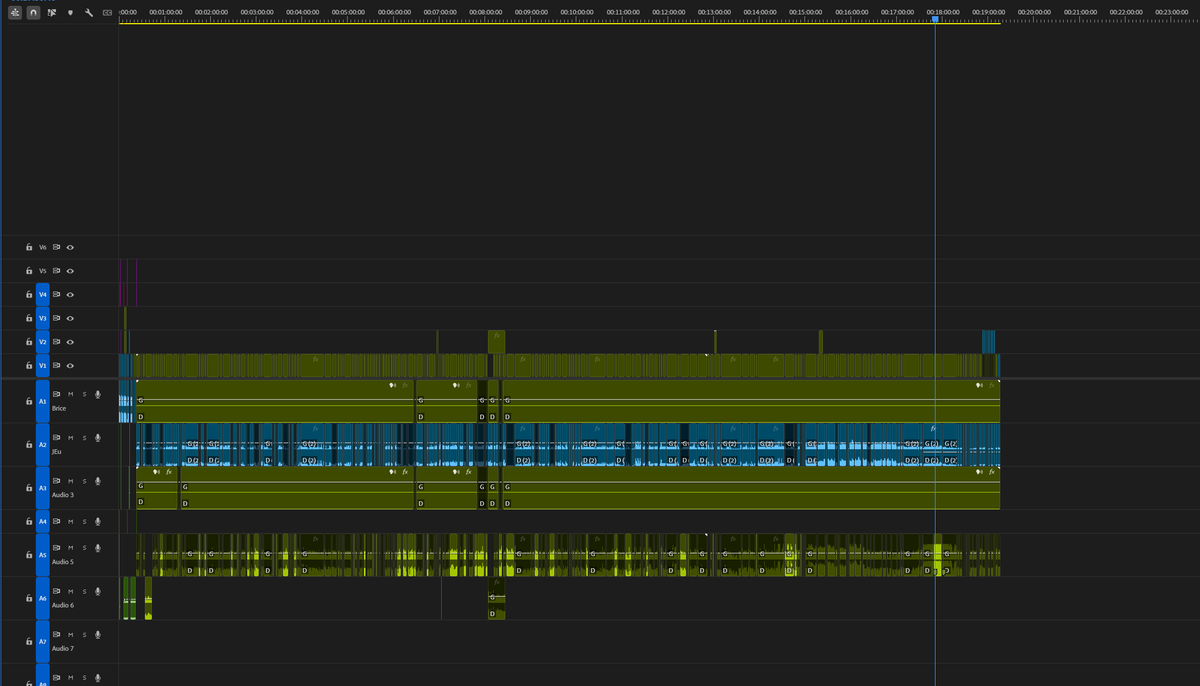Viewport: 1200px width, 686px height.
Task: Hide the V5 track output eye
Action: click(x=70, y=271)
